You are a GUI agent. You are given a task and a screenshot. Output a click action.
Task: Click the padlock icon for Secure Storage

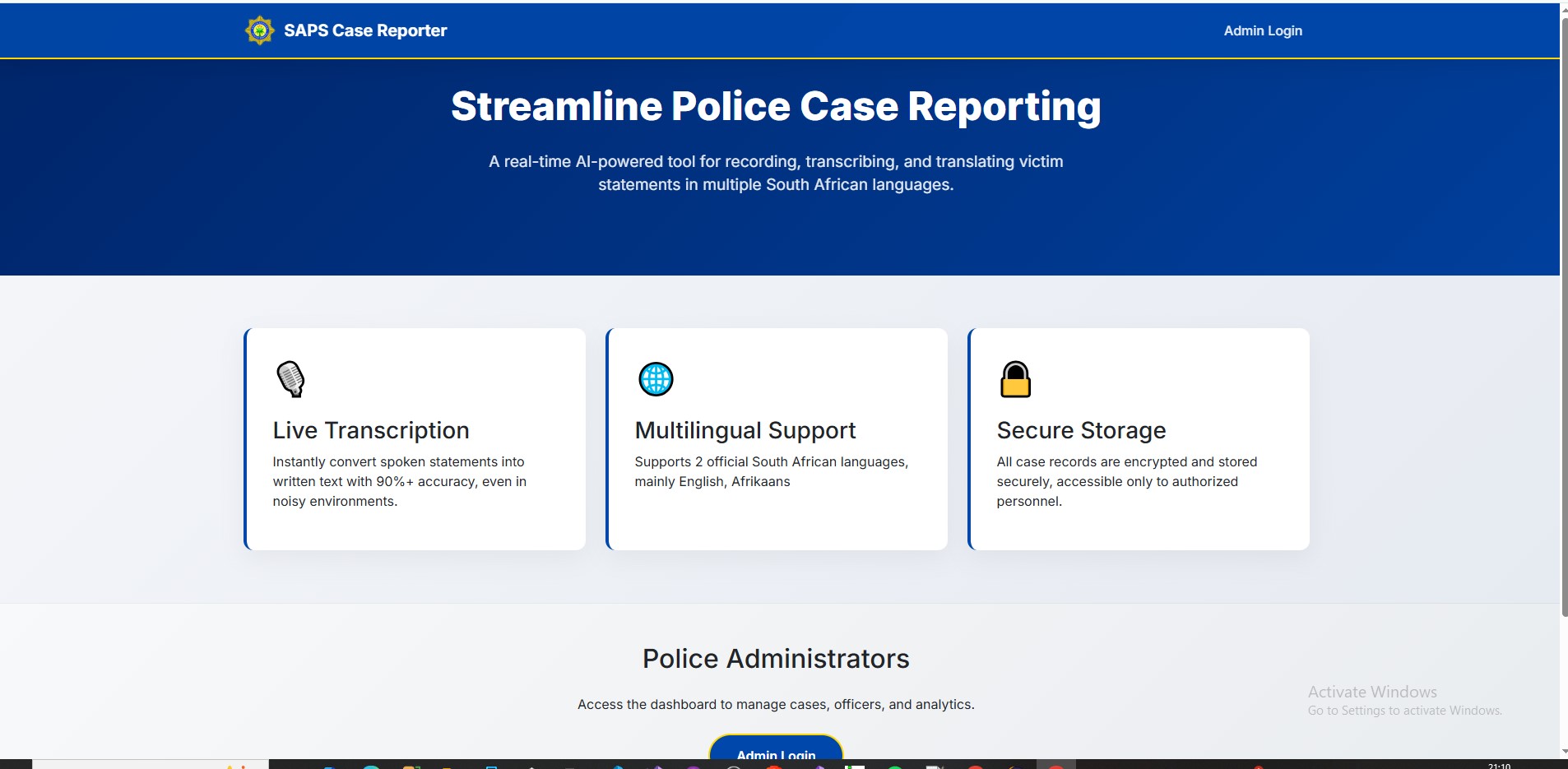click(1015, 379)
